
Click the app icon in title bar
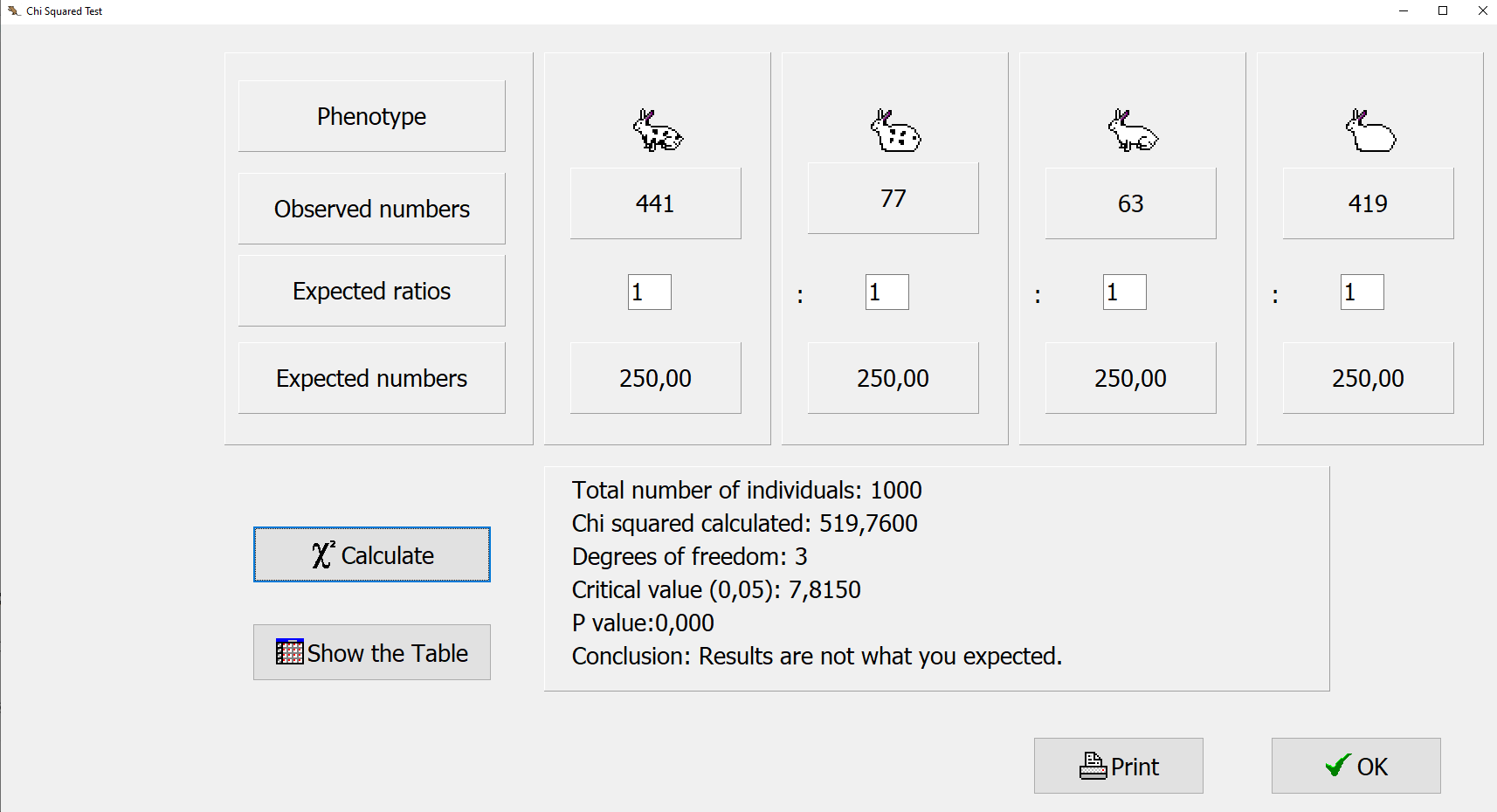[14, 11]
